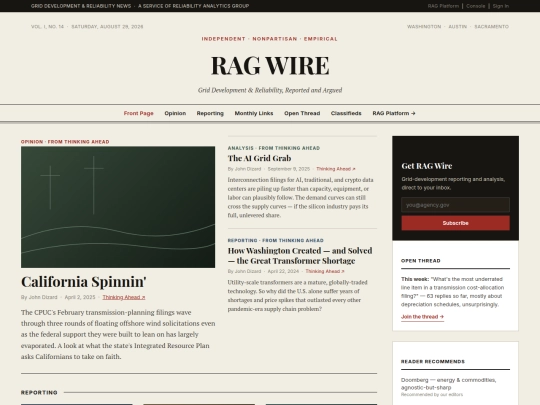
Task: Click the Sacramento edition label
Action: pyautogui.click(x=491, y=27)
